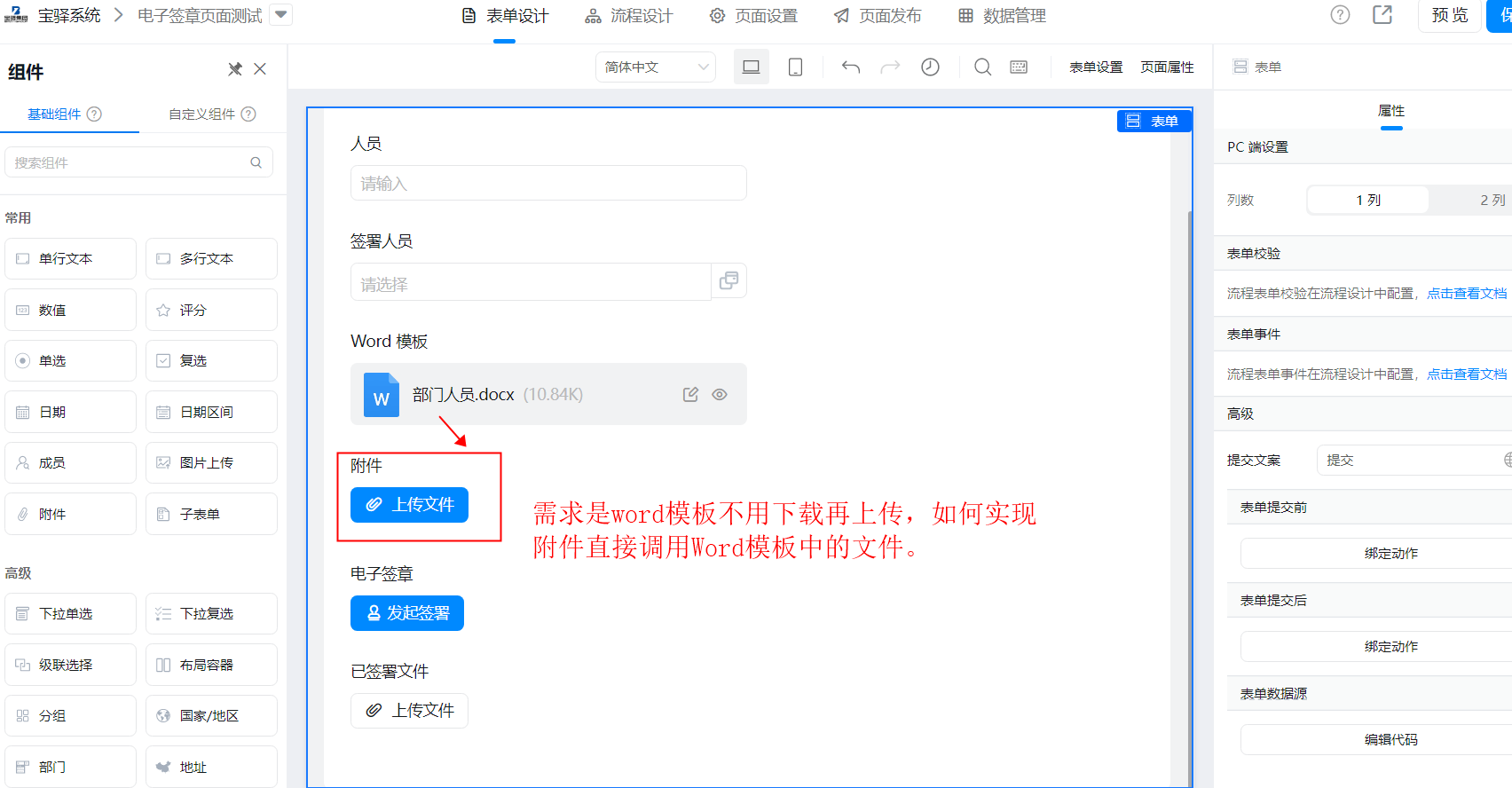Open the search magnifier in toolbar
1512x788 pixels.
983,67
